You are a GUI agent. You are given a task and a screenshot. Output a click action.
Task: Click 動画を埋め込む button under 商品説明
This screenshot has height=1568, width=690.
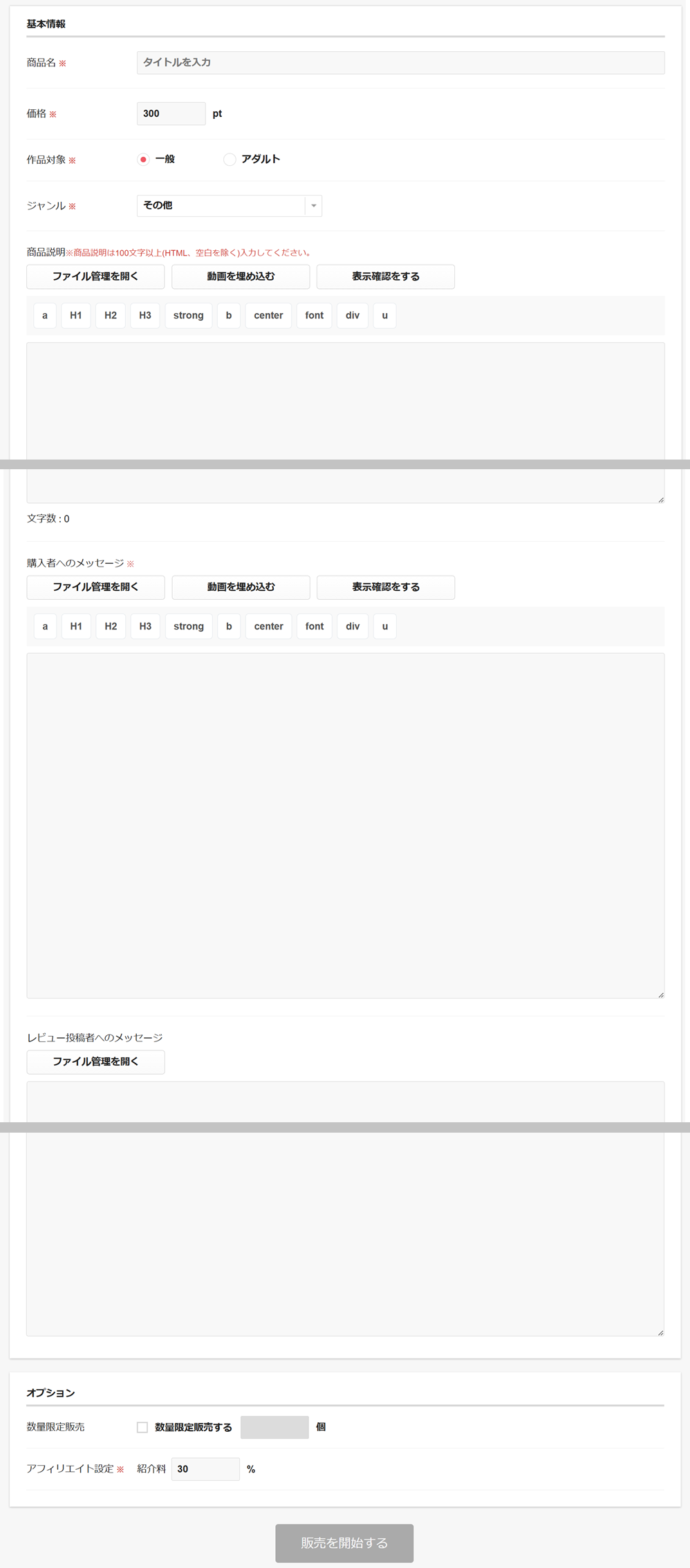[x=241, y=276]
